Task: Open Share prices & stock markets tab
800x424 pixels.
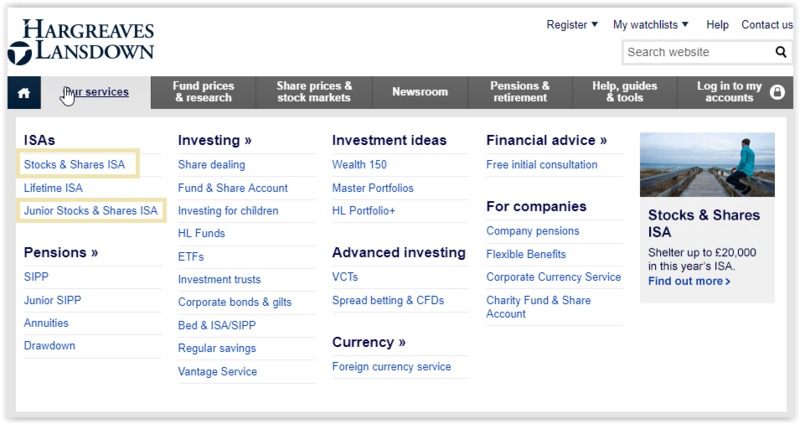Action: (x=314, y=92)
